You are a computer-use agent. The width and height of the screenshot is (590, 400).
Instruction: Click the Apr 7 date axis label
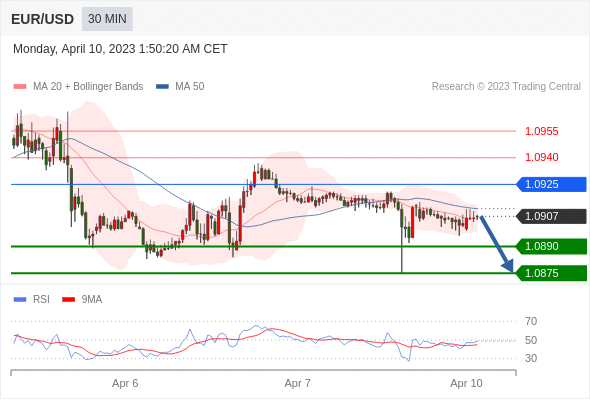coord(298,383)
